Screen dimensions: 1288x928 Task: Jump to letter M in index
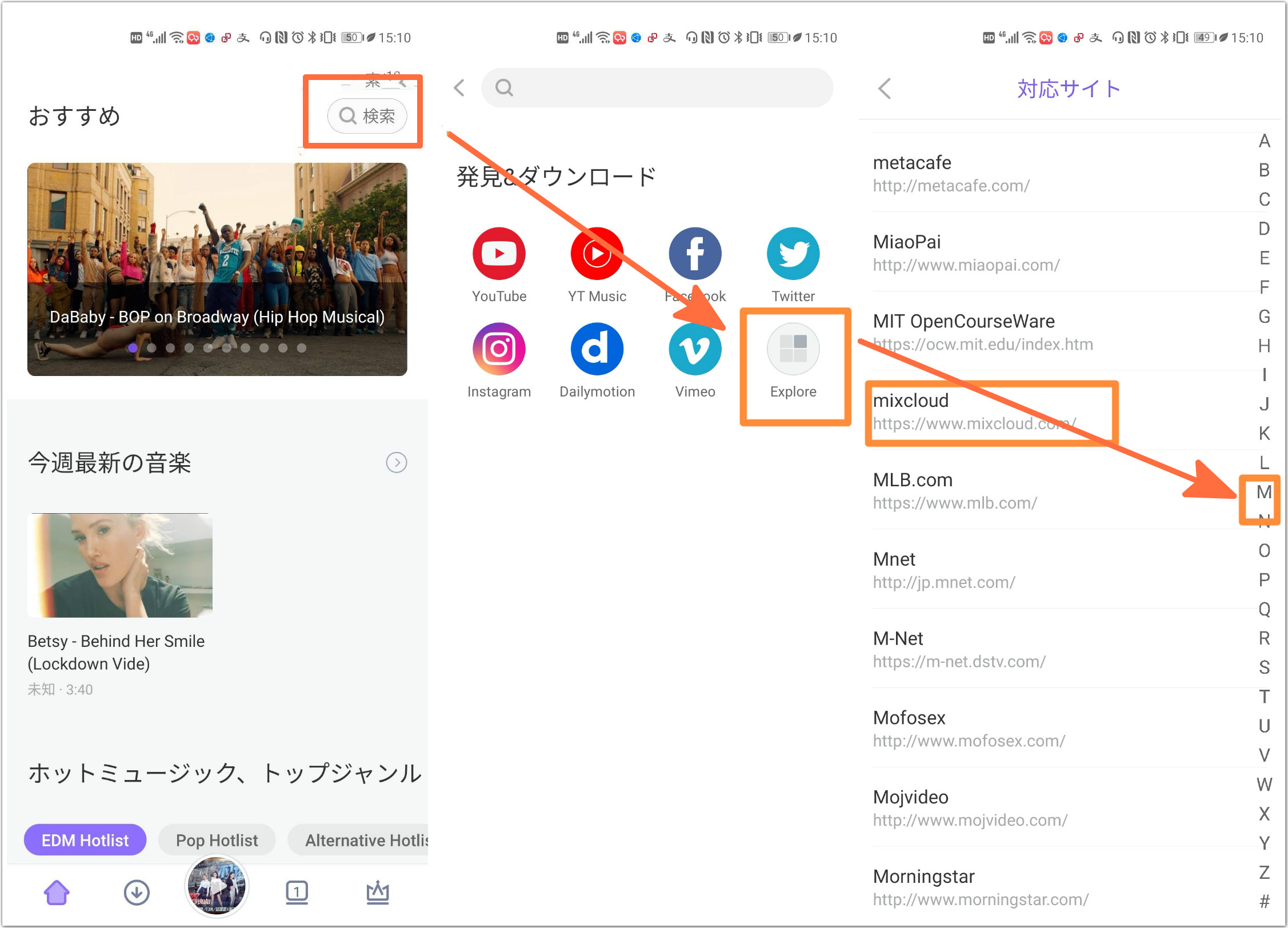[1264, 491]
